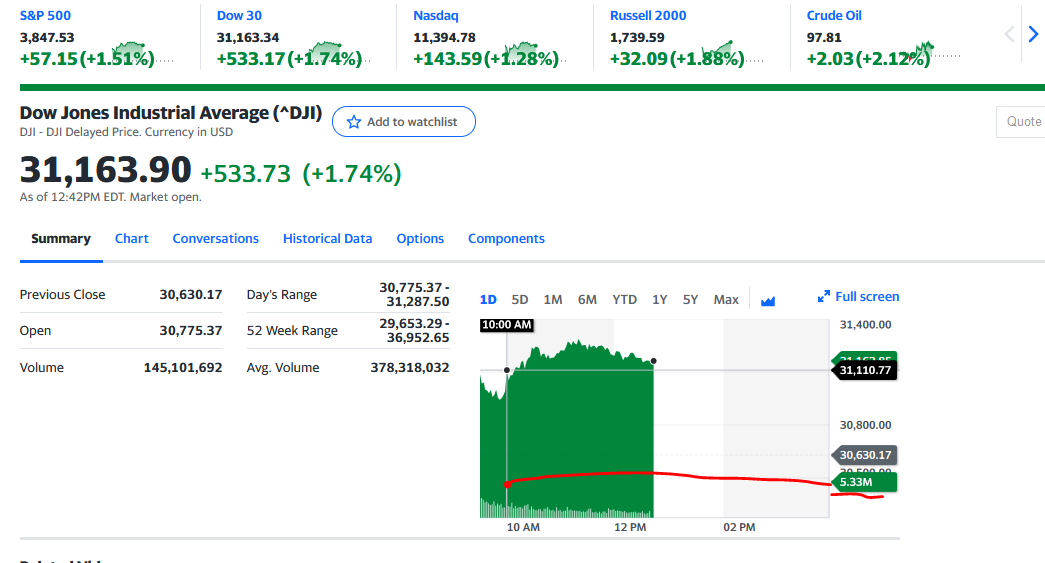Select the 1M chart range
Image resolution: width=1045 pixels, height=563 pixels.
tap(552, 300)
